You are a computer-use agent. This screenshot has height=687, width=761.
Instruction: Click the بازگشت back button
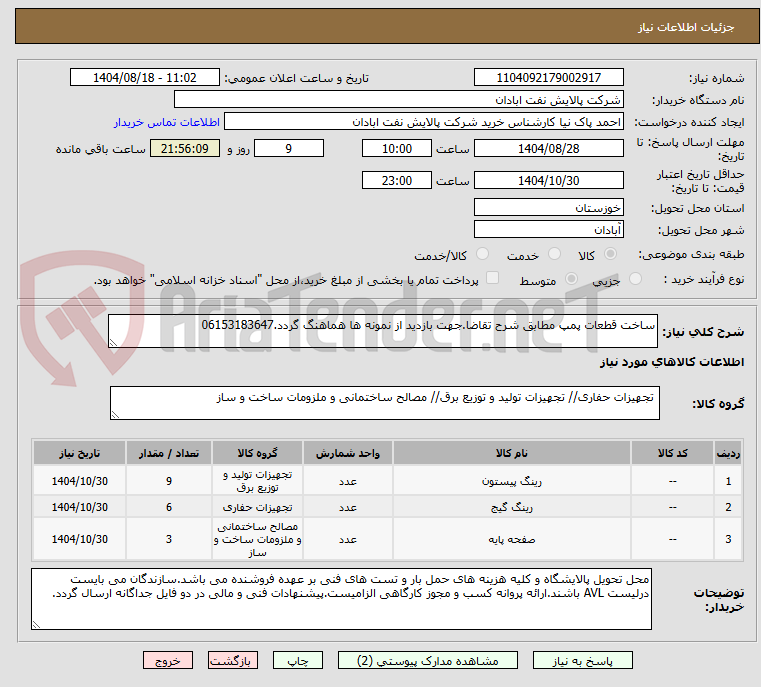tap(232, 660)
